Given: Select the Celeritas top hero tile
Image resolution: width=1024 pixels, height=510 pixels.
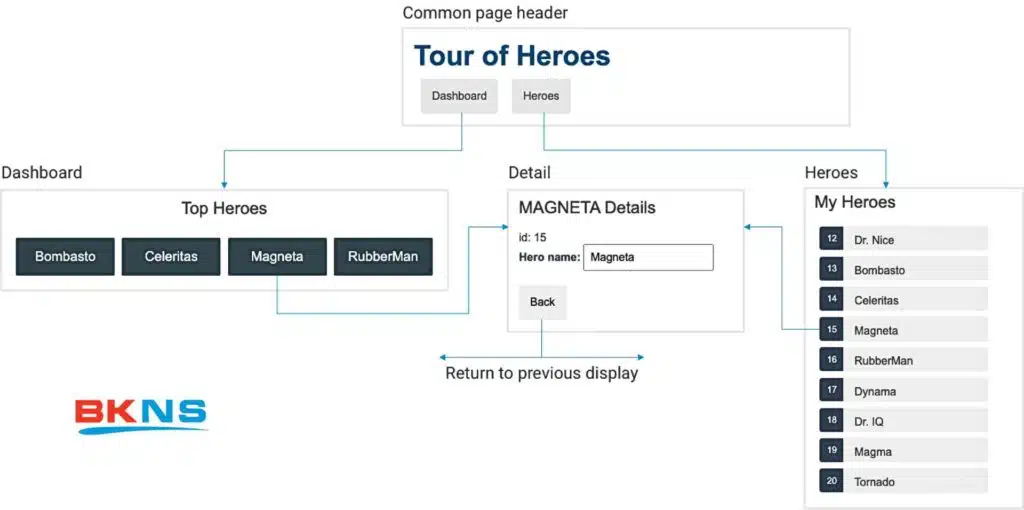Looking at the screenshot, I should [x=171, y=257].
